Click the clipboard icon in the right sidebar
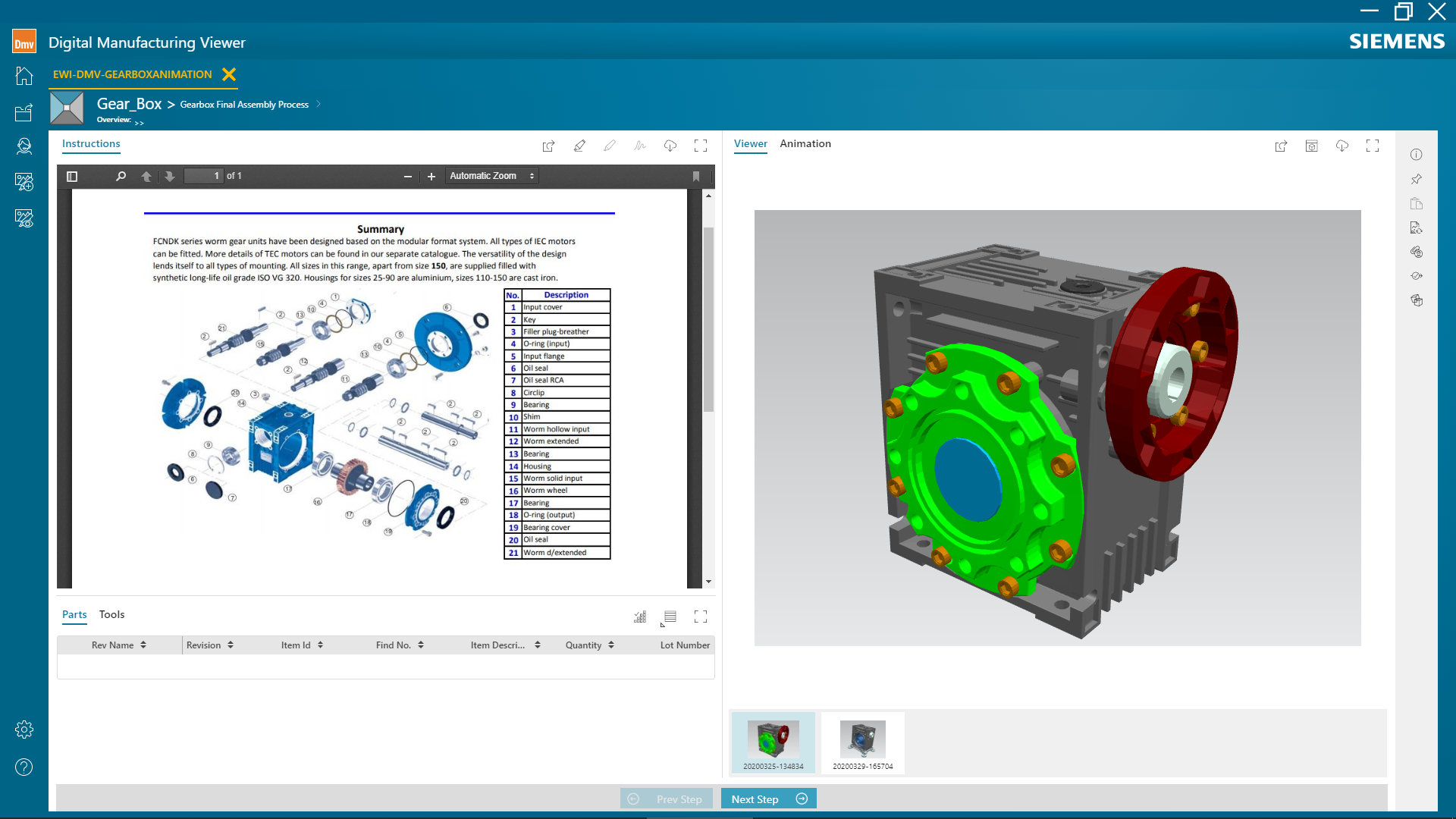 (1417, 203)
